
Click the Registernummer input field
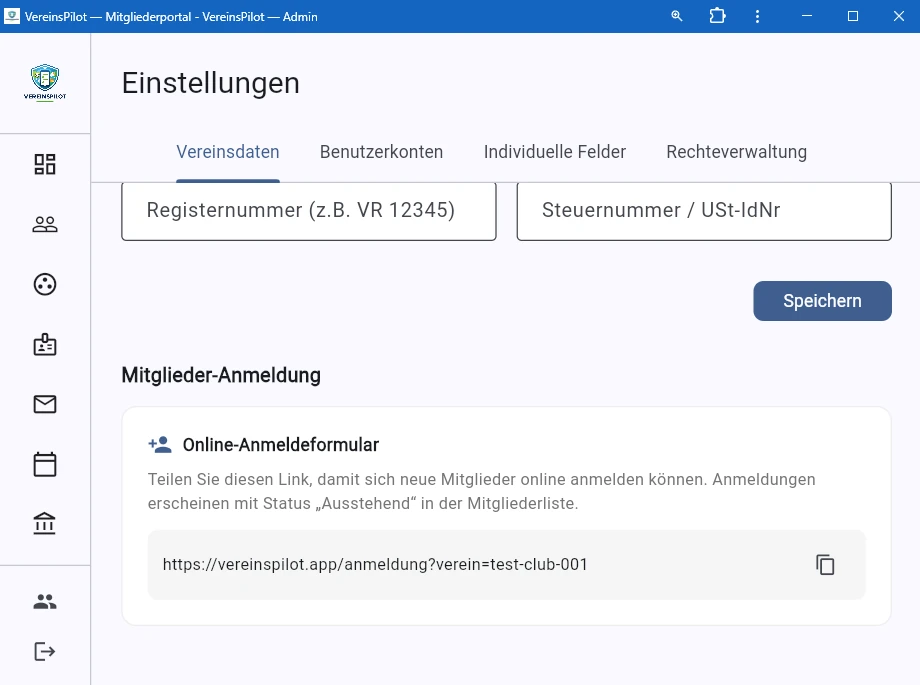(x=308, y=211)
